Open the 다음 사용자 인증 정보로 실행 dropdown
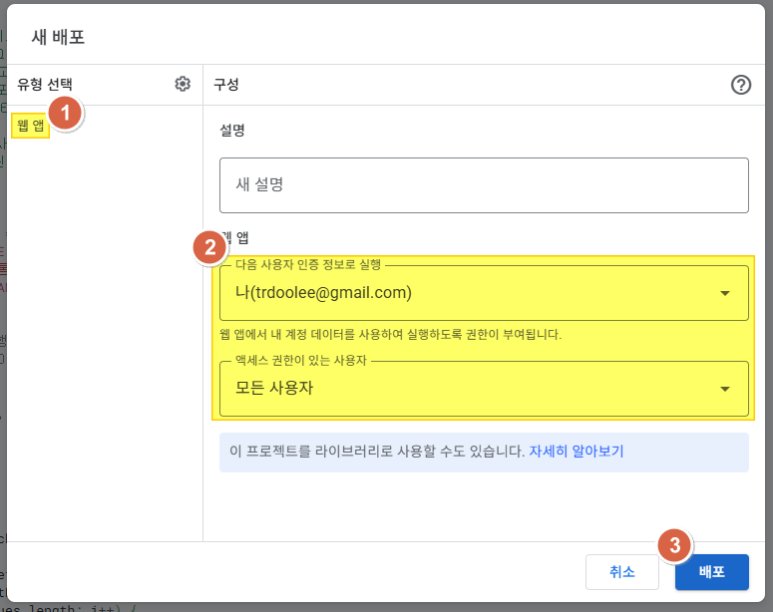This screenshot has width=773, height=612. [x=484, y=293]
